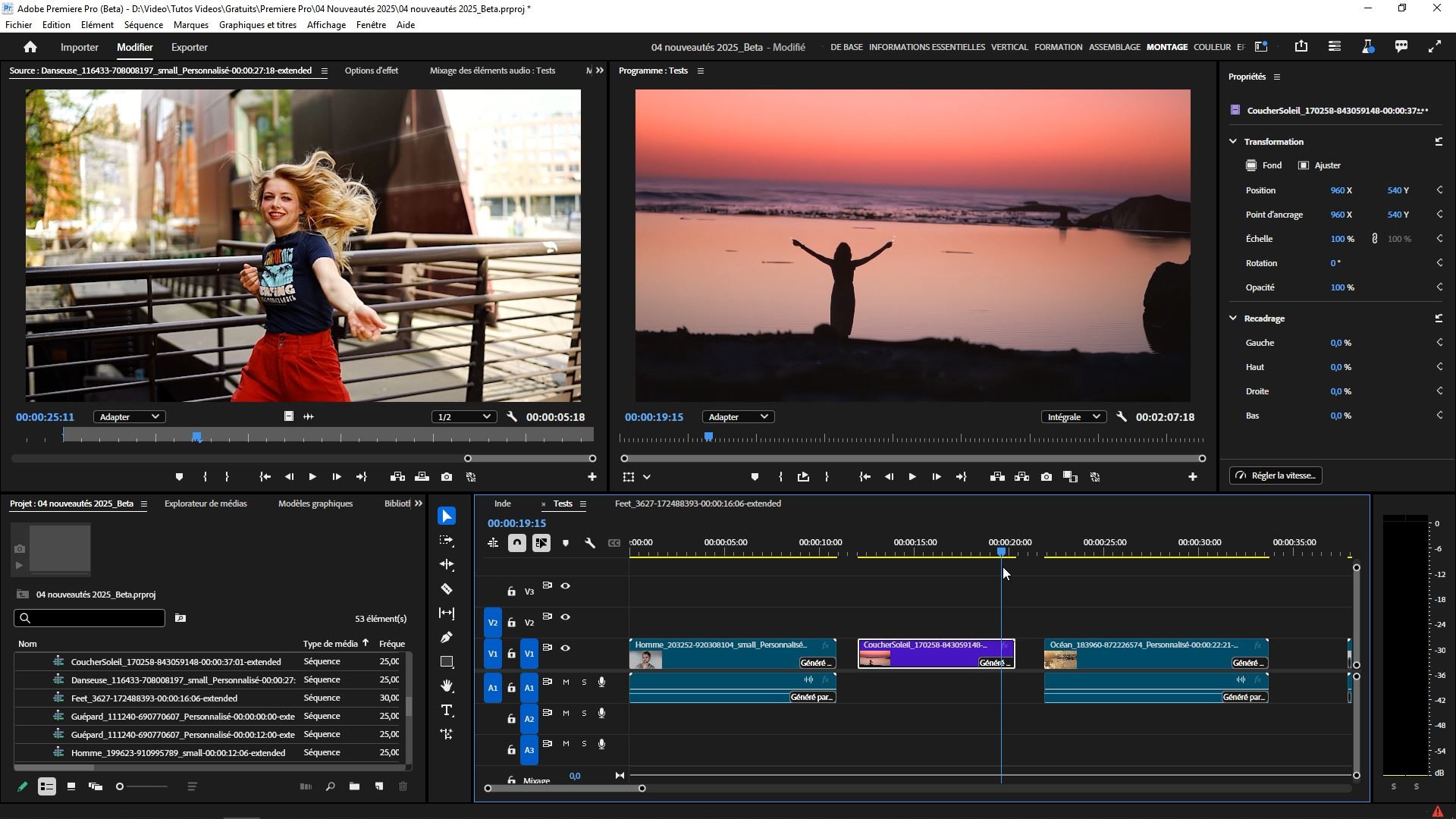Click Régler la vitesse button

coord(1276,475)
